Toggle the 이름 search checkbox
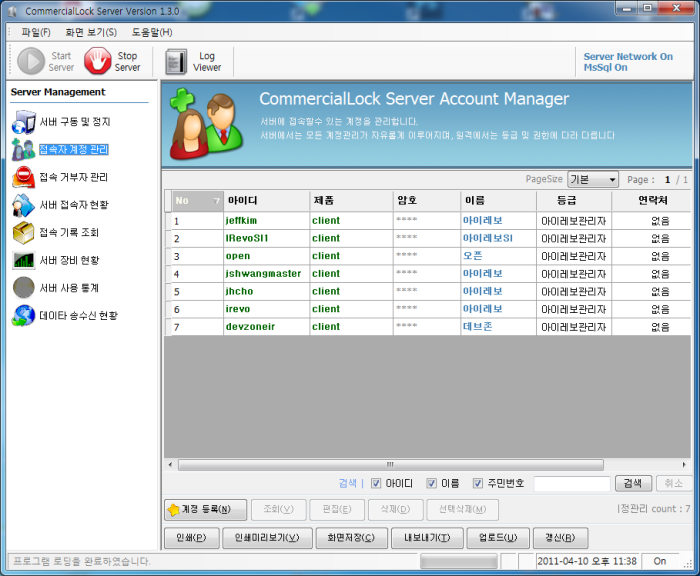 pyautogui.click(x=431, y=483)
